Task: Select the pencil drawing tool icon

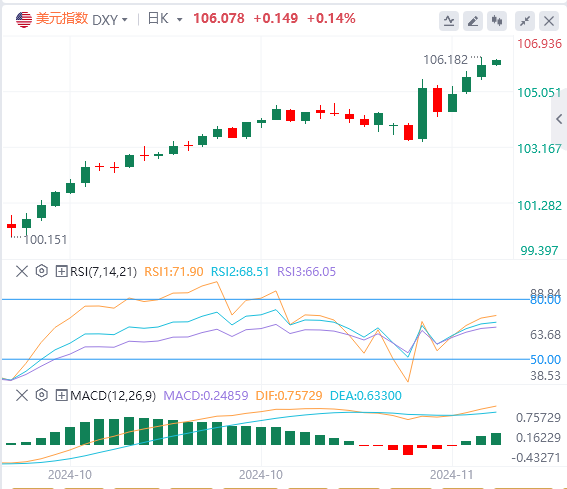Action: [473, 21]
